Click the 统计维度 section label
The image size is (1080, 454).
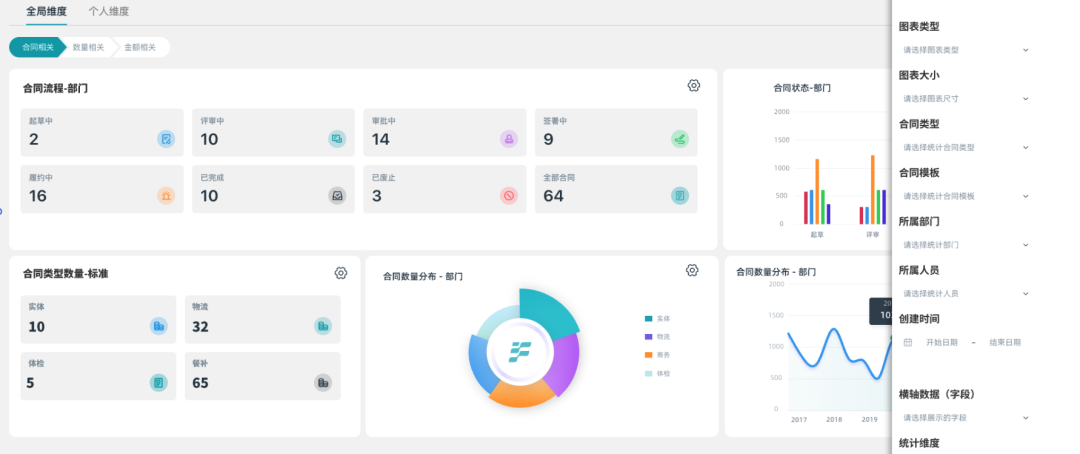point(920,443)
